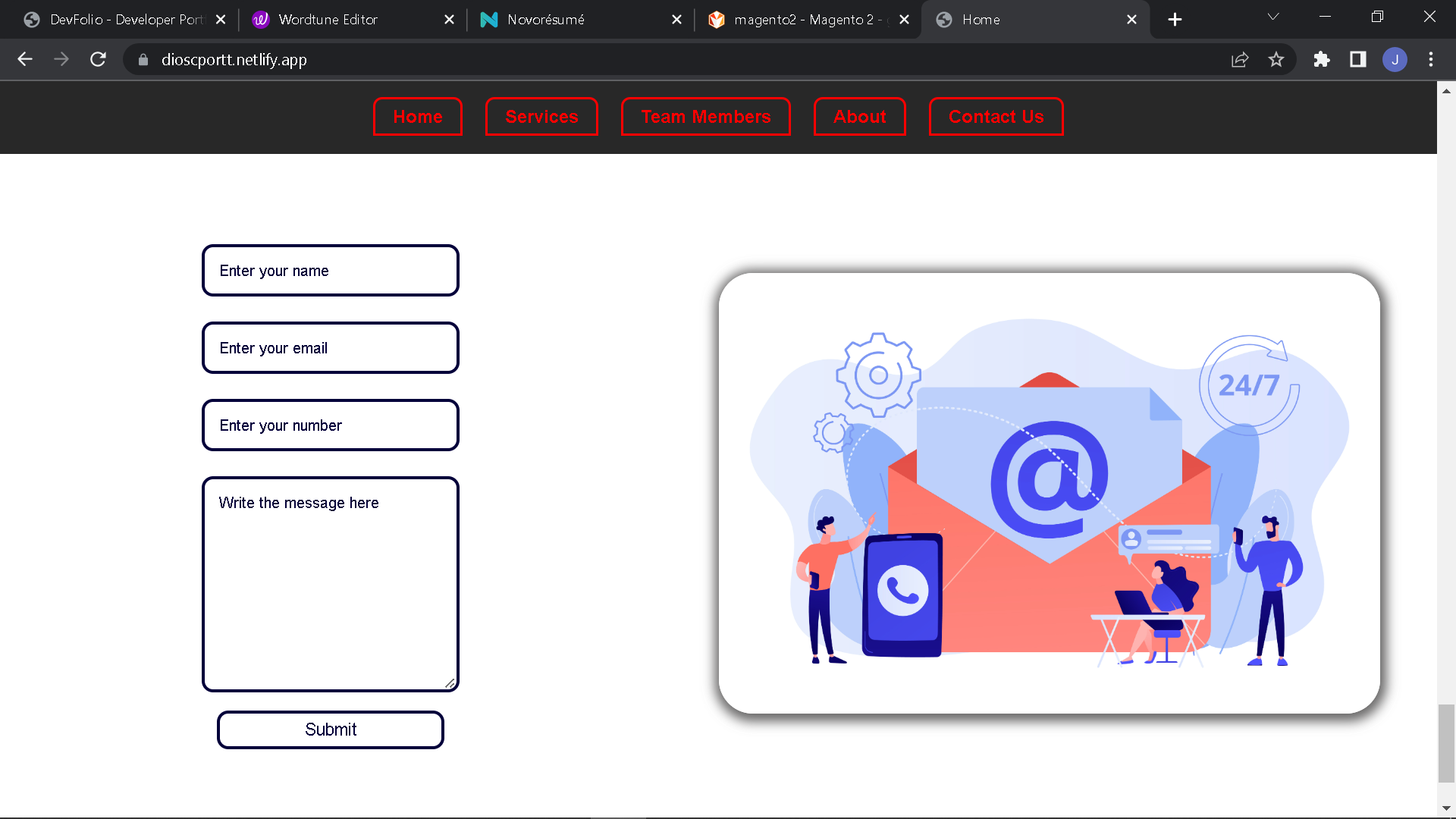The height and width of the screenshot is (819, 1456).
Task: Click the message textarea
Action: (331, 584)
